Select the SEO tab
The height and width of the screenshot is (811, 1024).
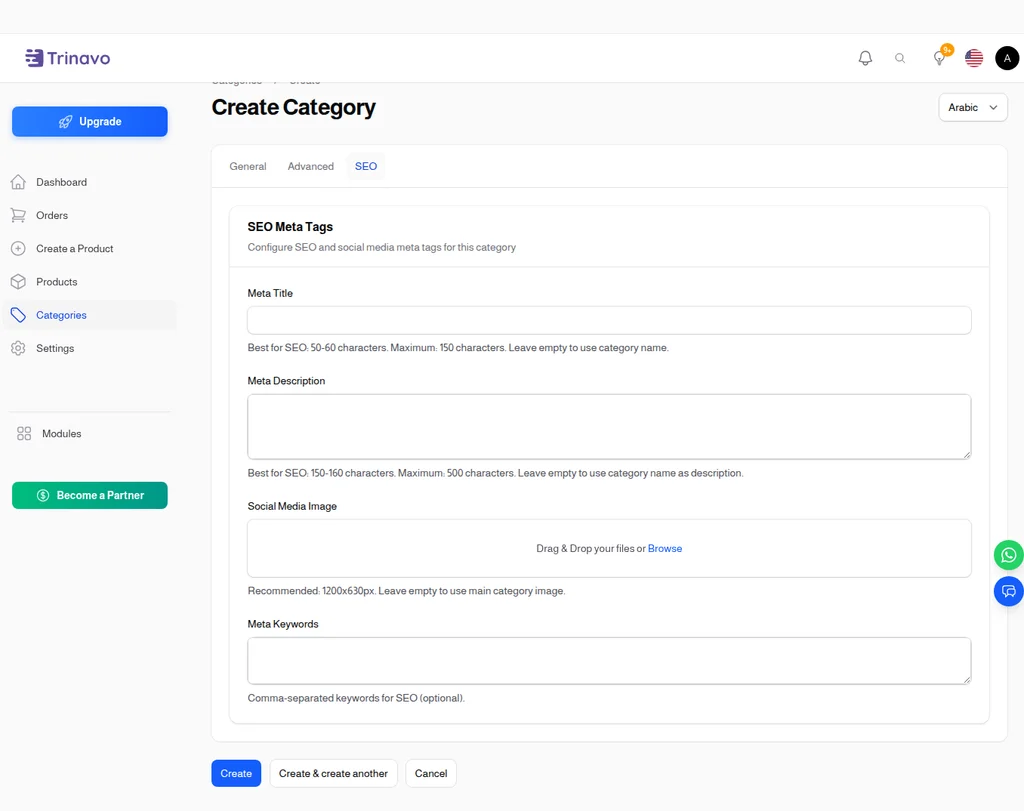point(366,166)
